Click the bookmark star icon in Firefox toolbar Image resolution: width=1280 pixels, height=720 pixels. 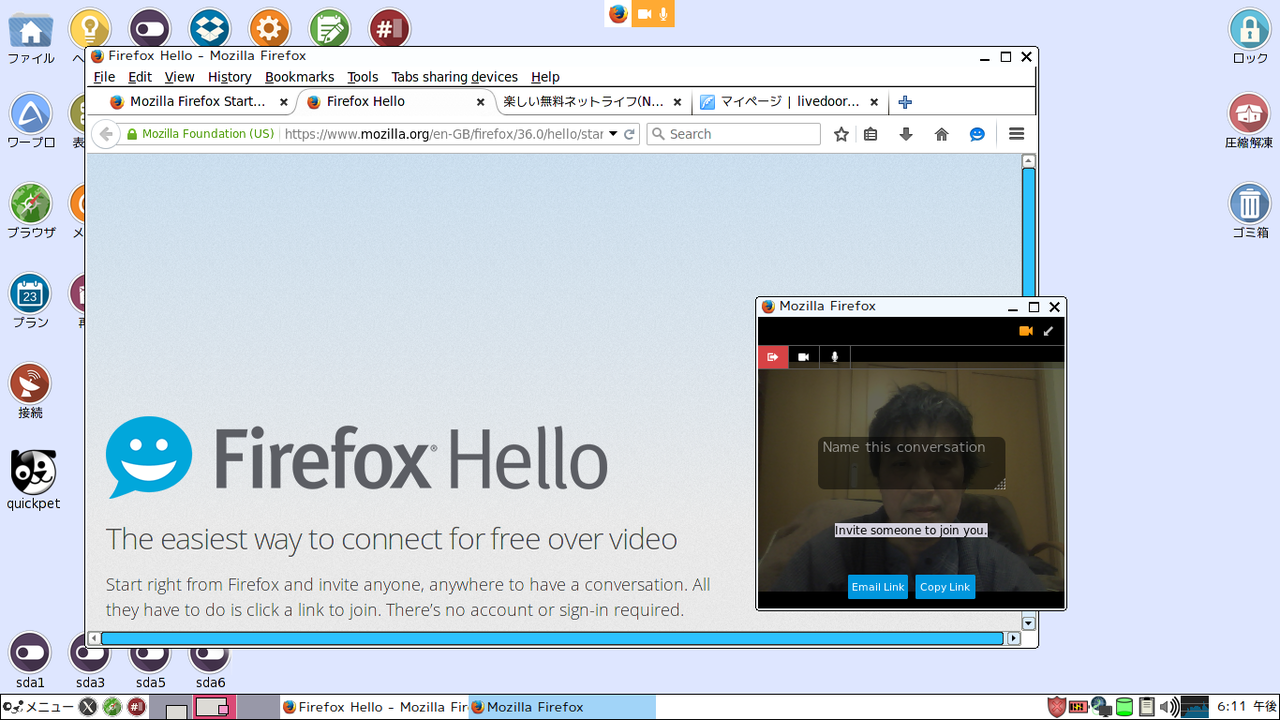tap(841, 134)
